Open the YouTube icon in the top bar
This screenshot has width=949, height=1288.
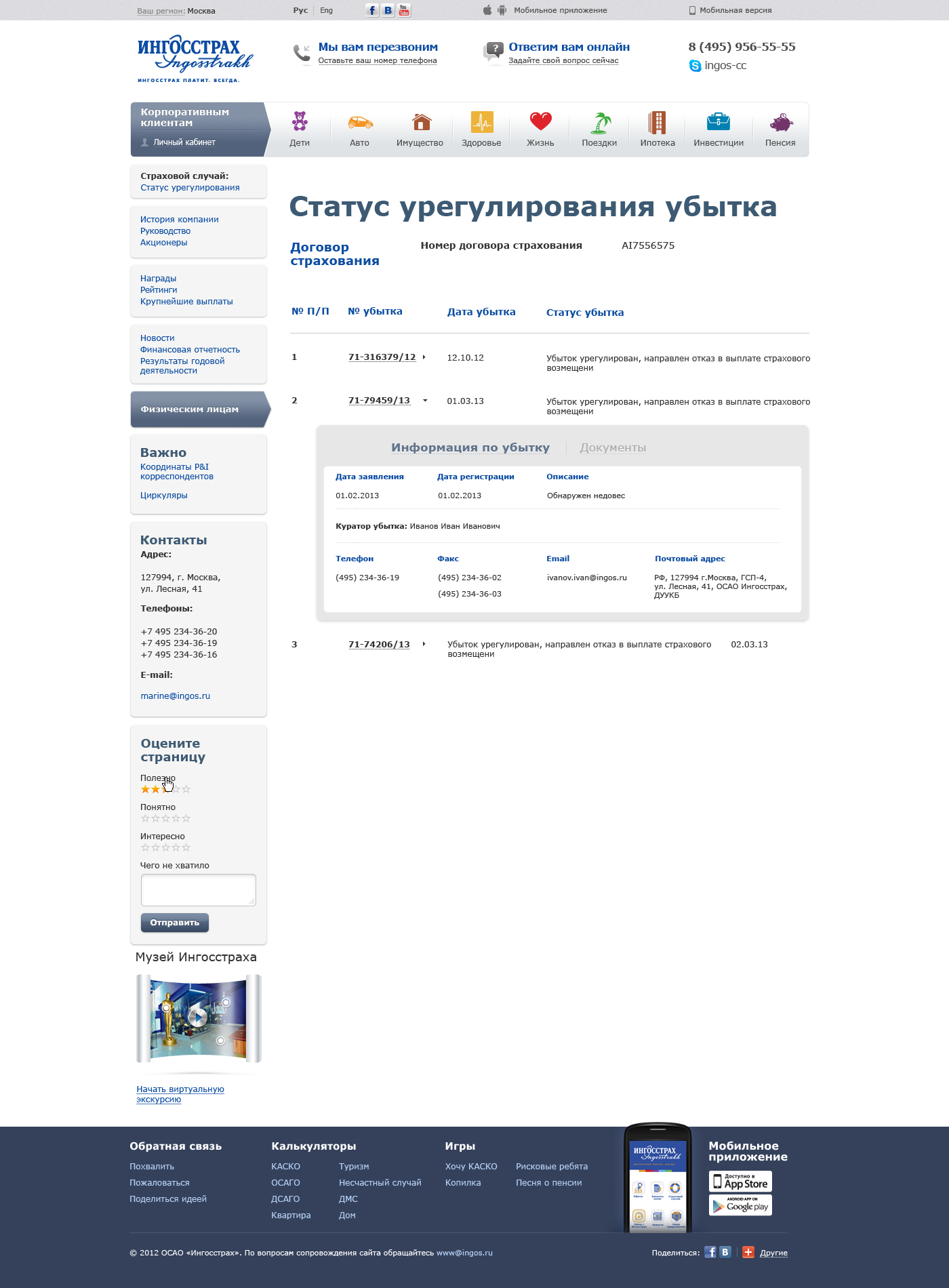point(404,10)
